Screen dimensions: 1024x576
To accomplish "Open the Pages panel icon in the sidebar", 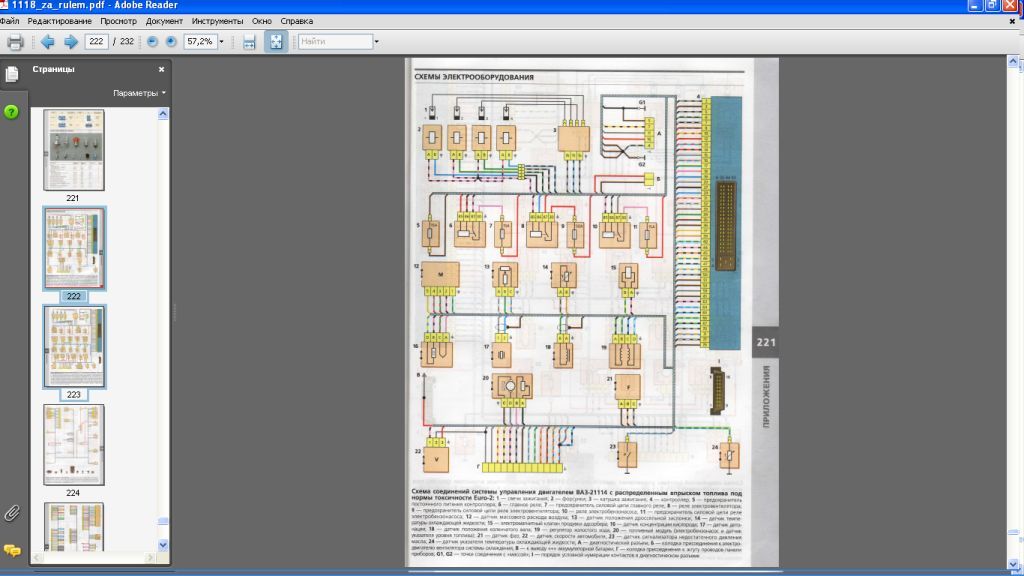I will click(12, 74).
